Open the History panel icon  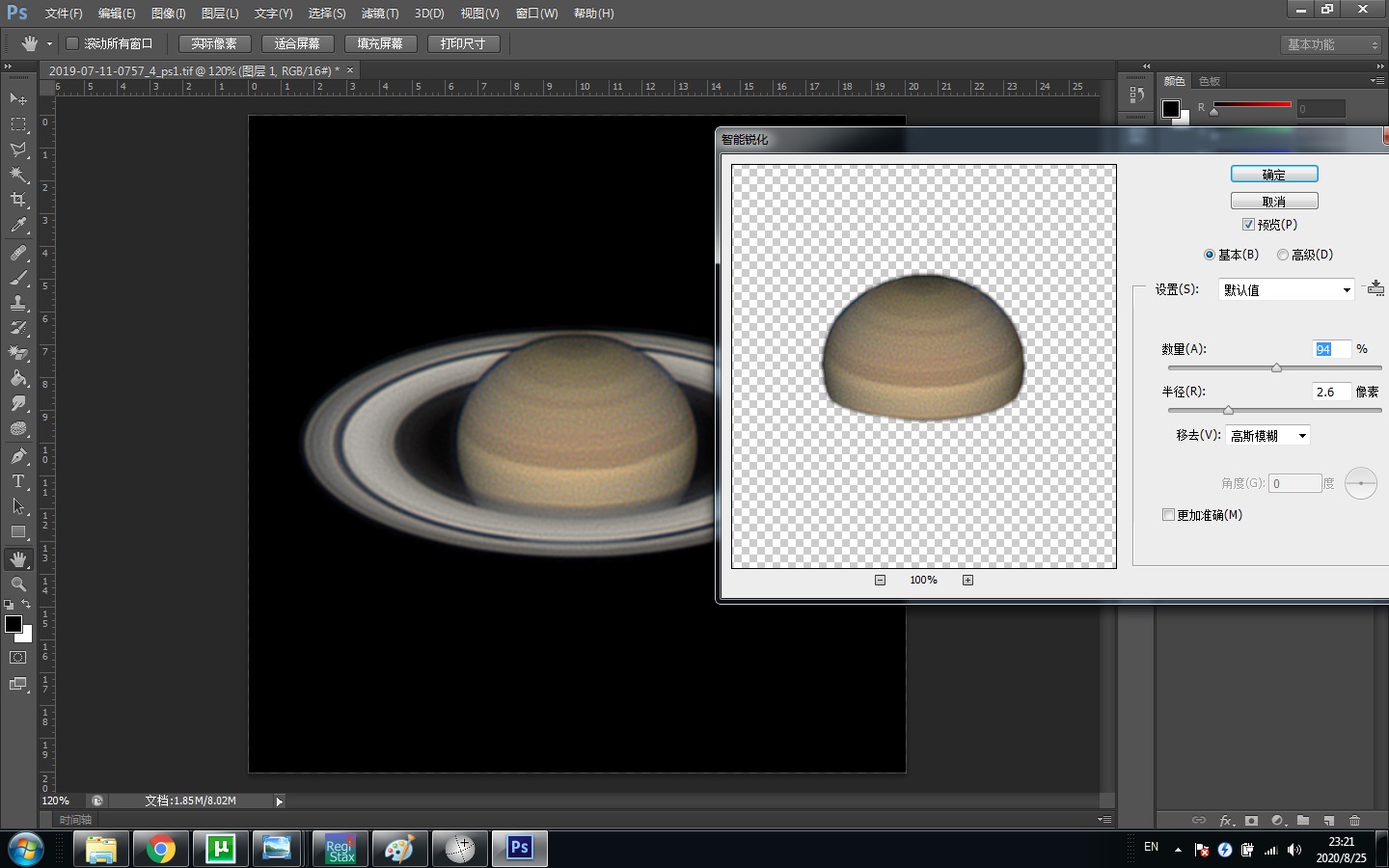[x=1136, y=95]
